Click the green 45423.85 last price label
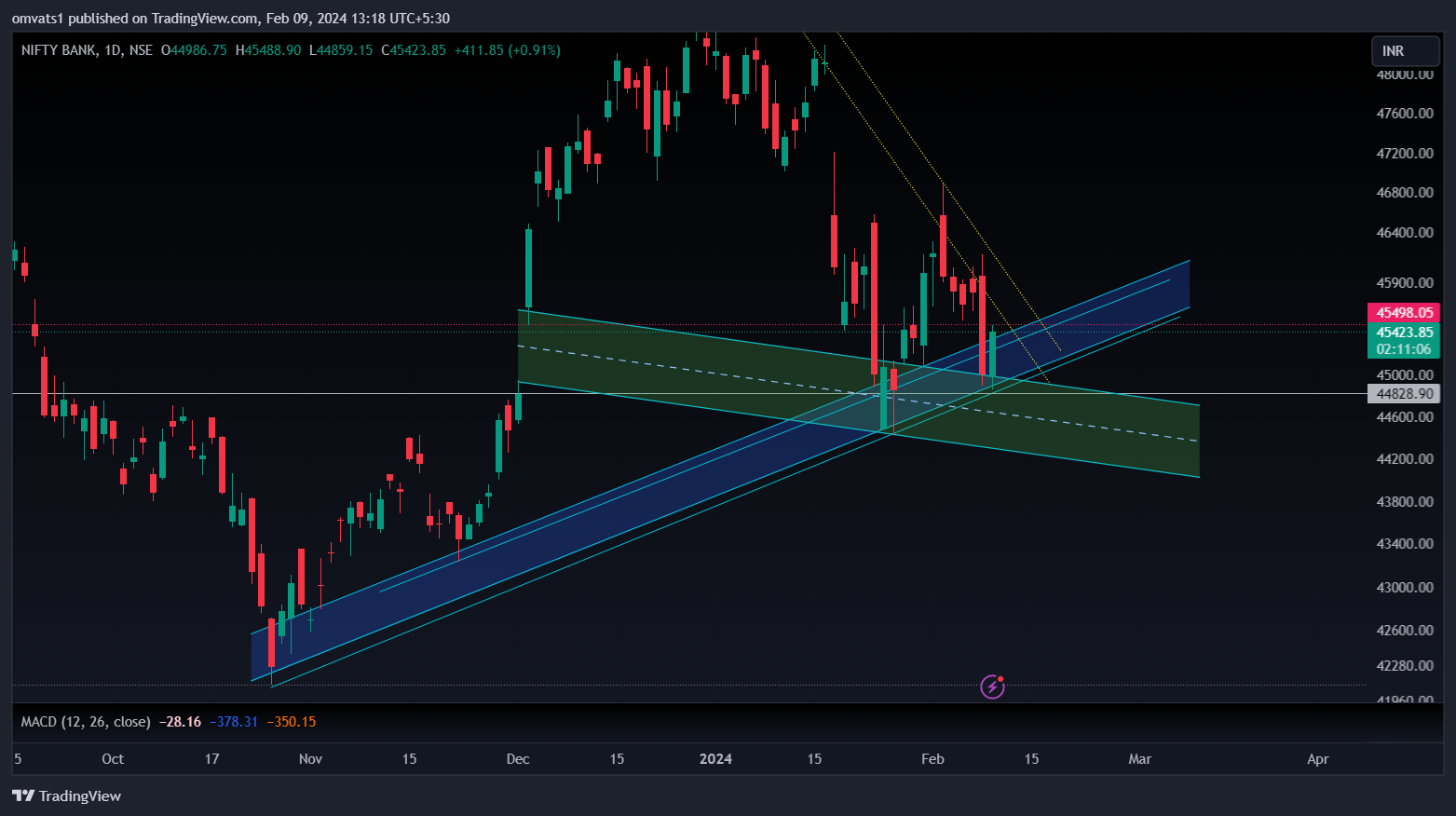The height and width of the screenshot is (816, 1456). coord(1404,333)
